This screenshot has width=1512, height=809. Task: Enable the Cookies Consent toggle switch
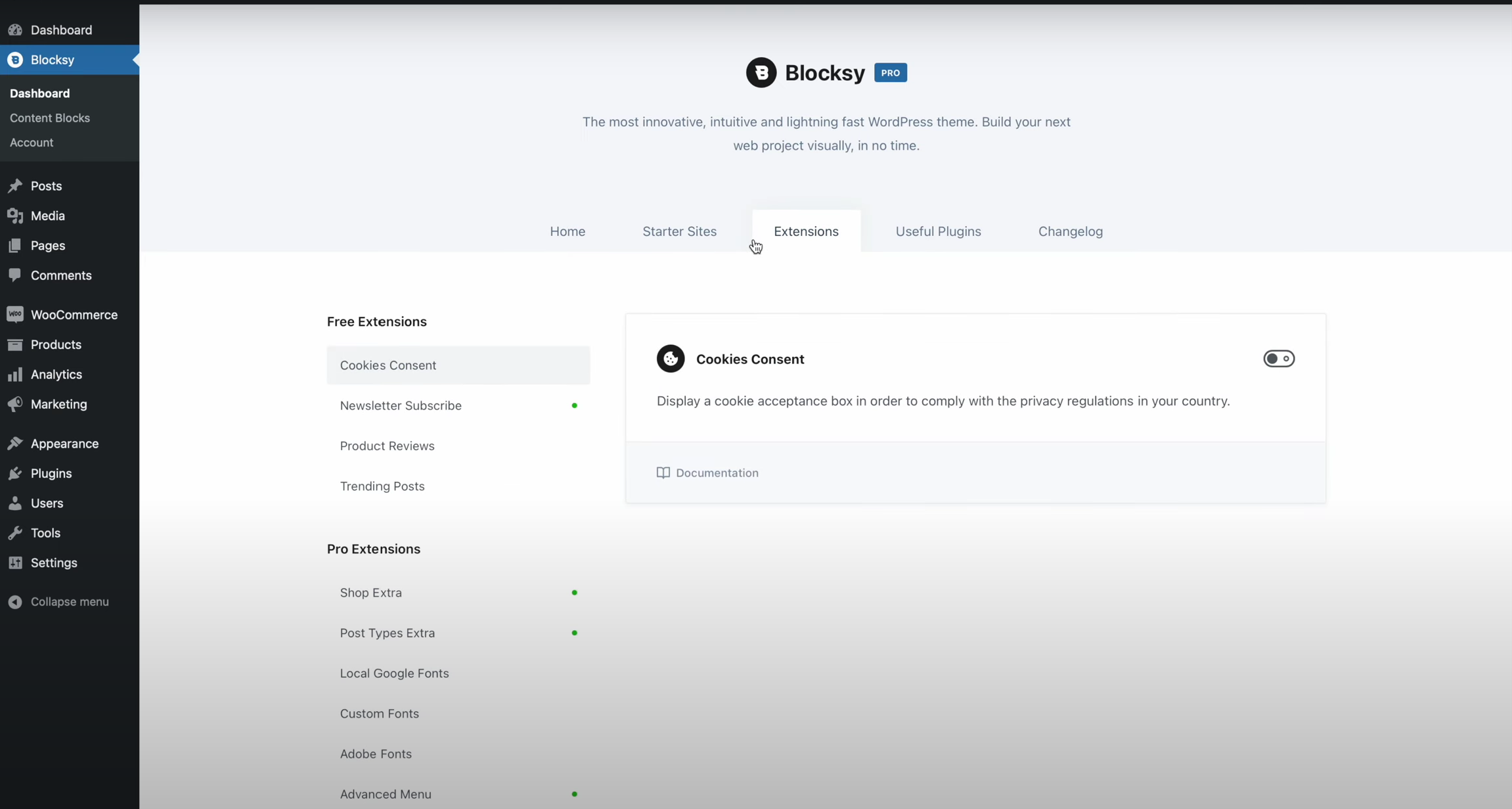(x=1278, y=359)
